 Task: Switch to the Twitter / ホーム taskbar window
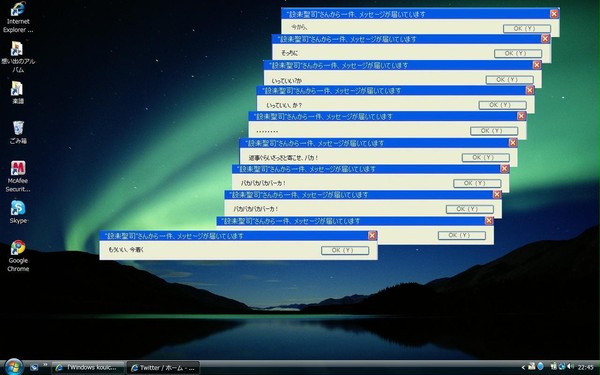coord(163,368)
